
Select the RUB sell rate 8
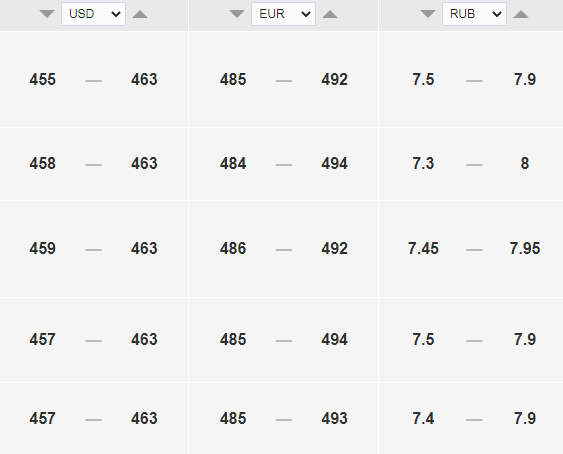tap(525, 163)
